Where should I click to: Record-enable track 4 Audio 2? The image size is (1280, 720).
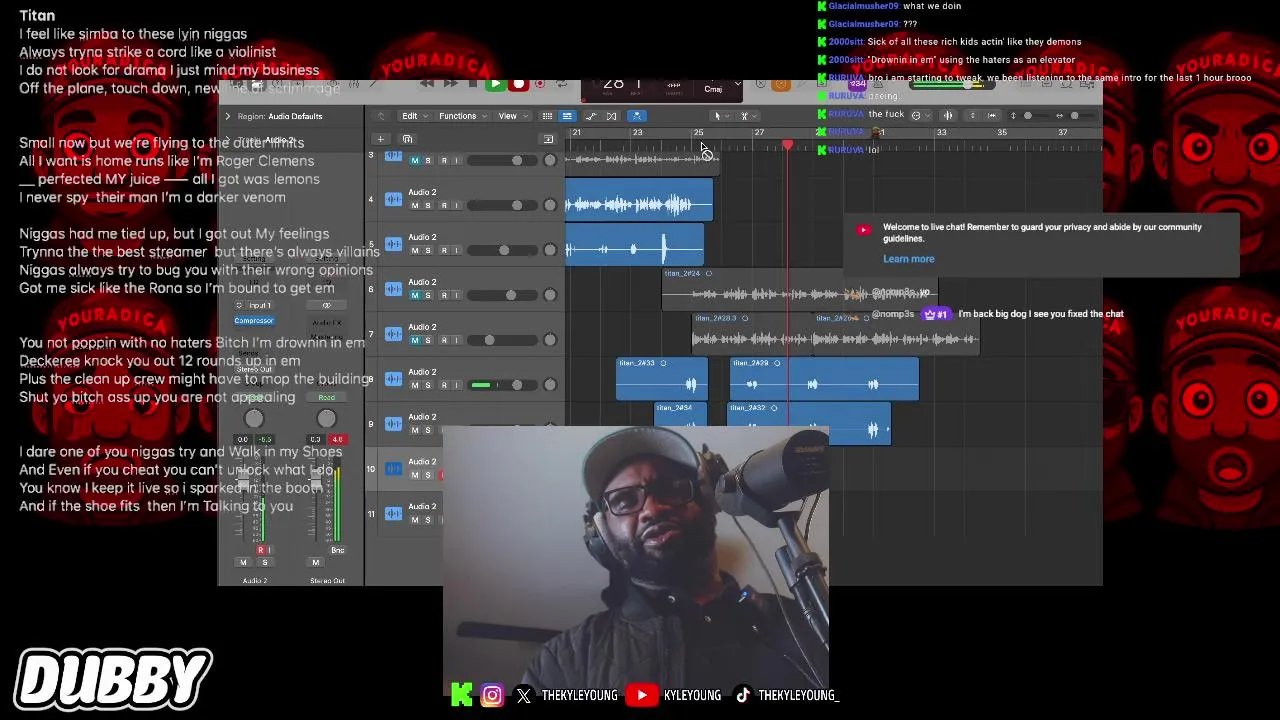pos(444,205)
